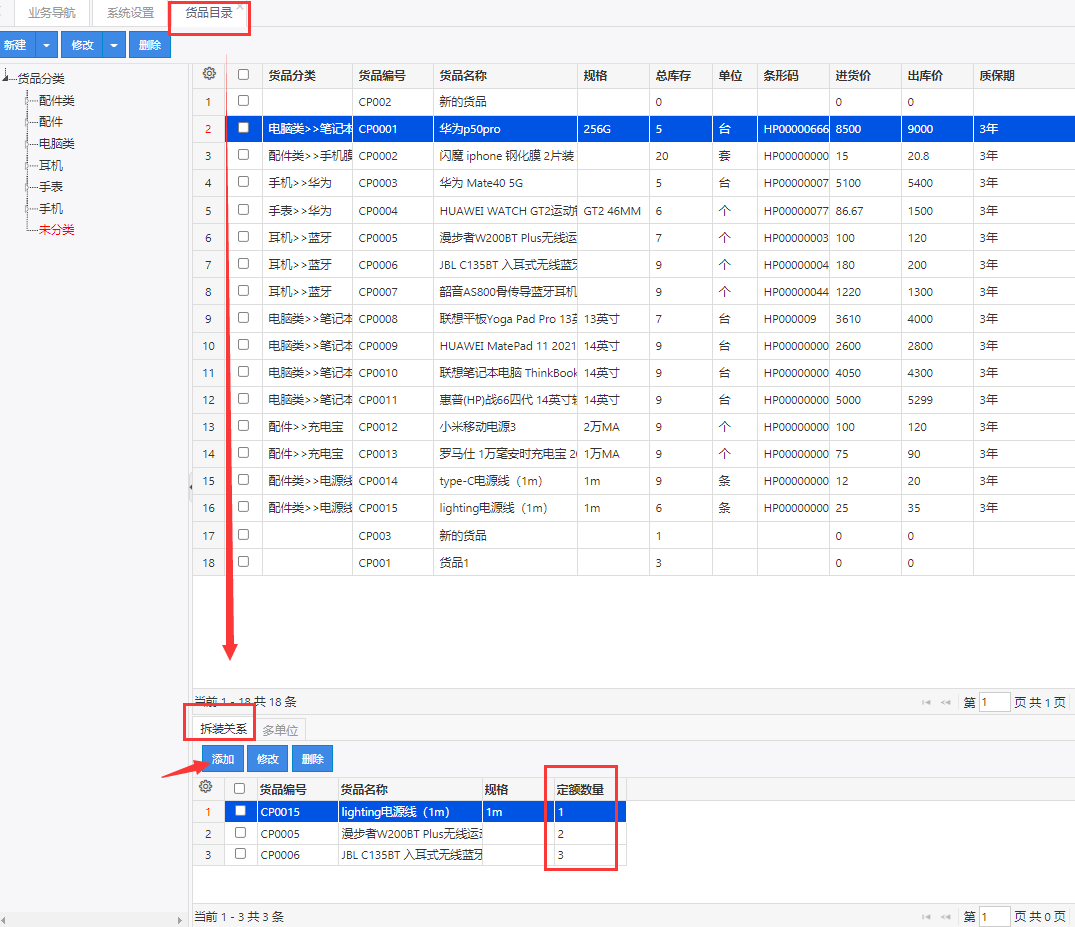The height and width of the screenshot is (927, 1075).
Task: Click the 出库价 column header
Action: 937,75
